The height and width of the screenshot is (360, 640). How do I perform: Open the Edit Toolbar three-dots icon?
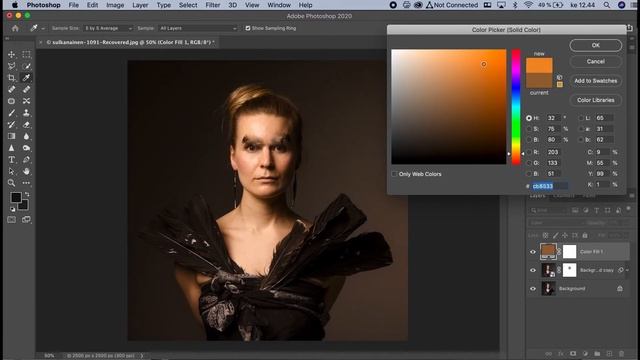click(27, 183)
